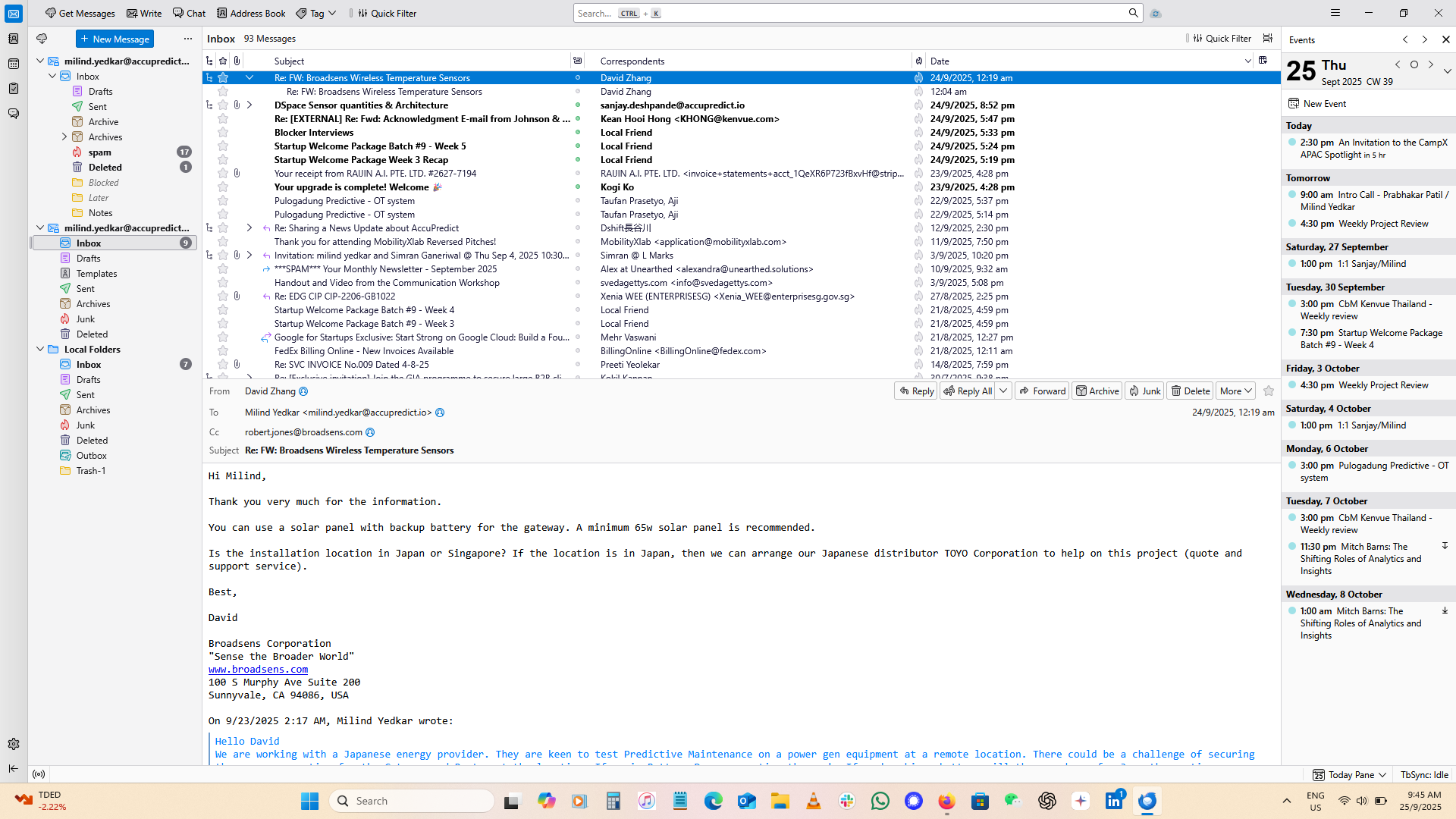Open the Reply All dropdown arrow

[x=1003, y=391]
